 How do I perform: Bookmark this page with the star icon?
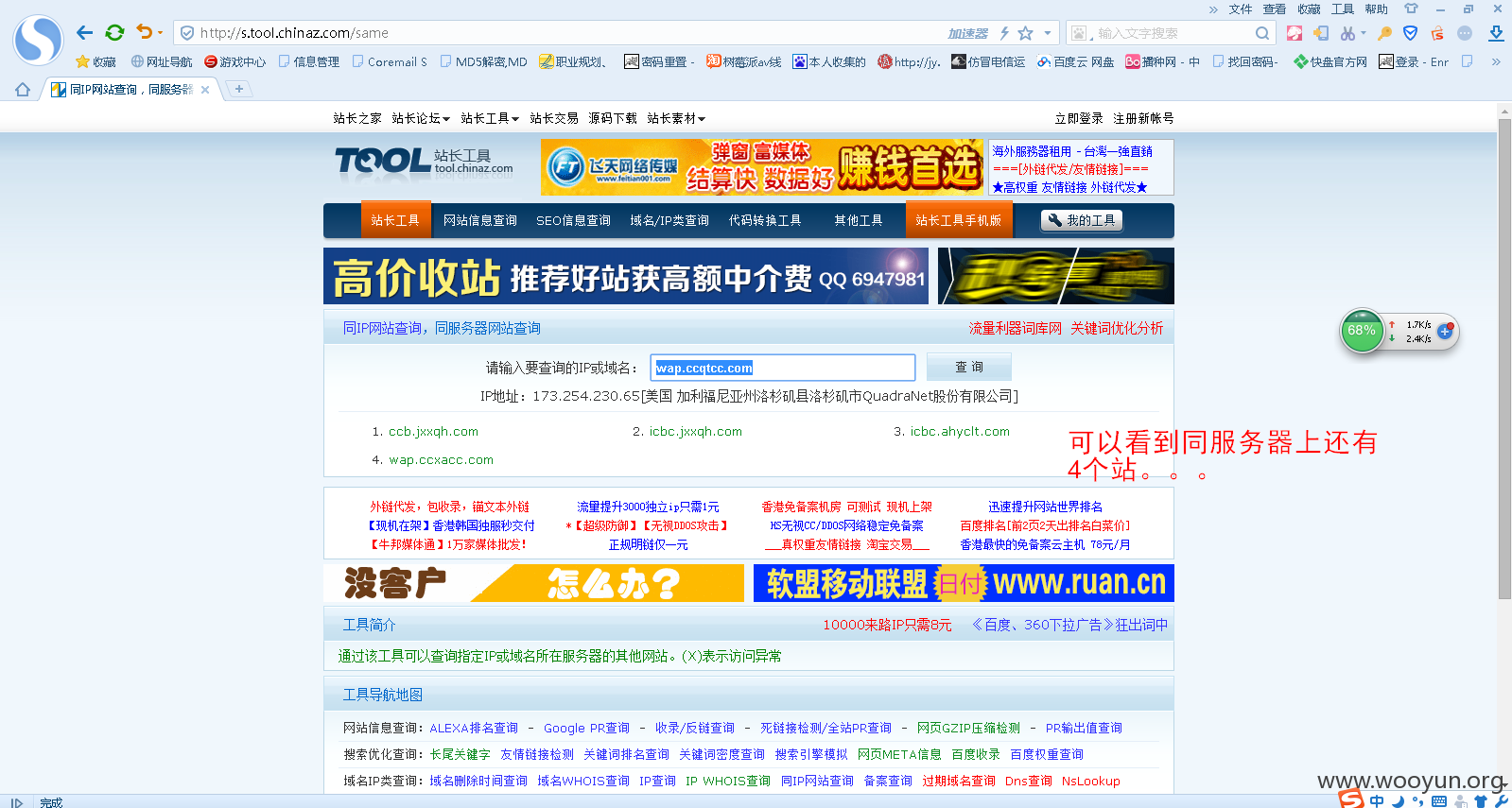click(1026, 33)
